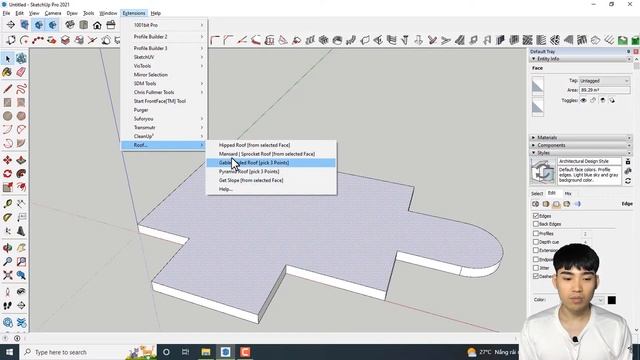The width and height of the screenshot is (640, 360).
Task: Select the Tape Measure tool
Action: click(x=7, y=204)
